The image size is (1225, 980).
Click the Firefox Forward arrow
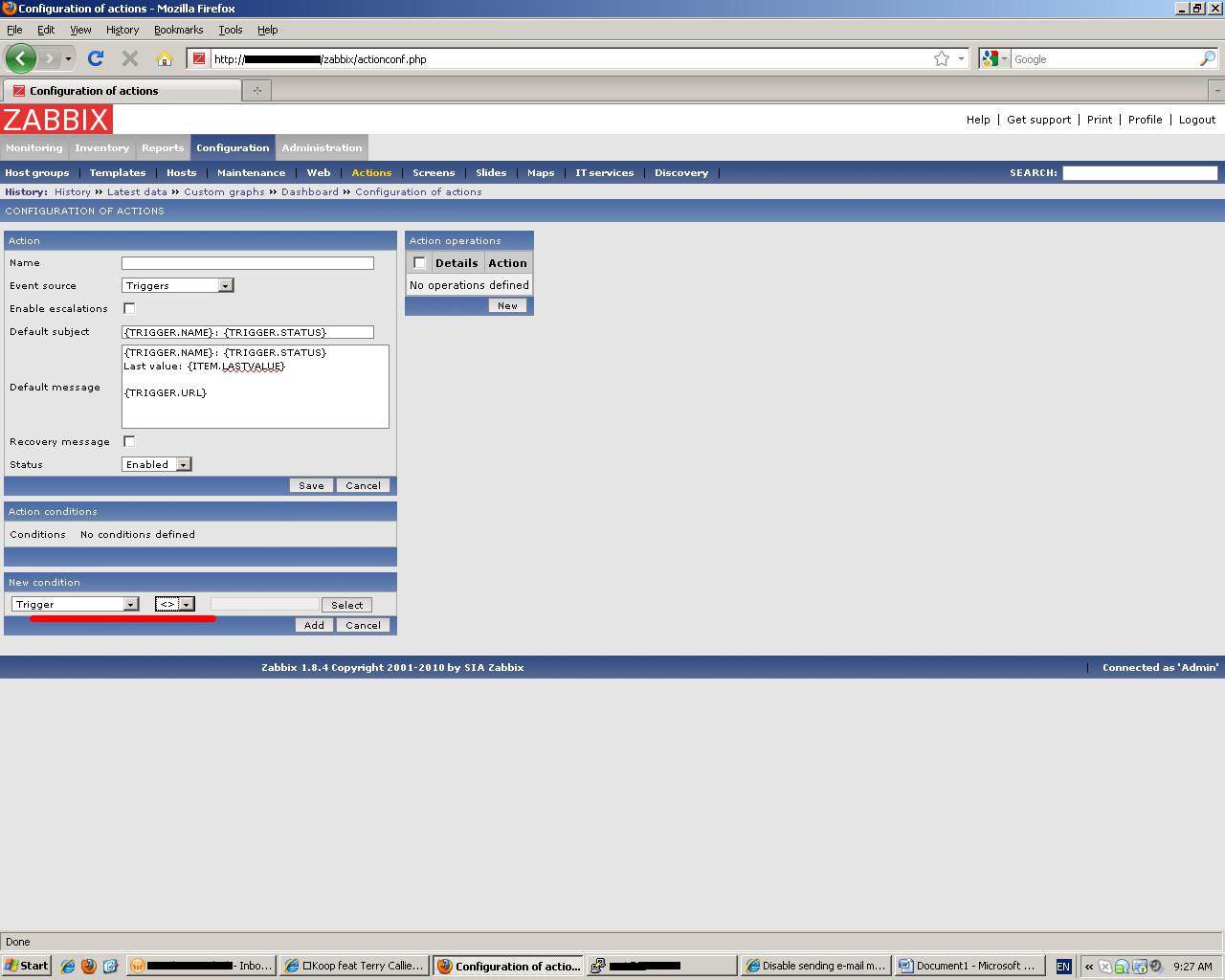[x=49, y=58]
